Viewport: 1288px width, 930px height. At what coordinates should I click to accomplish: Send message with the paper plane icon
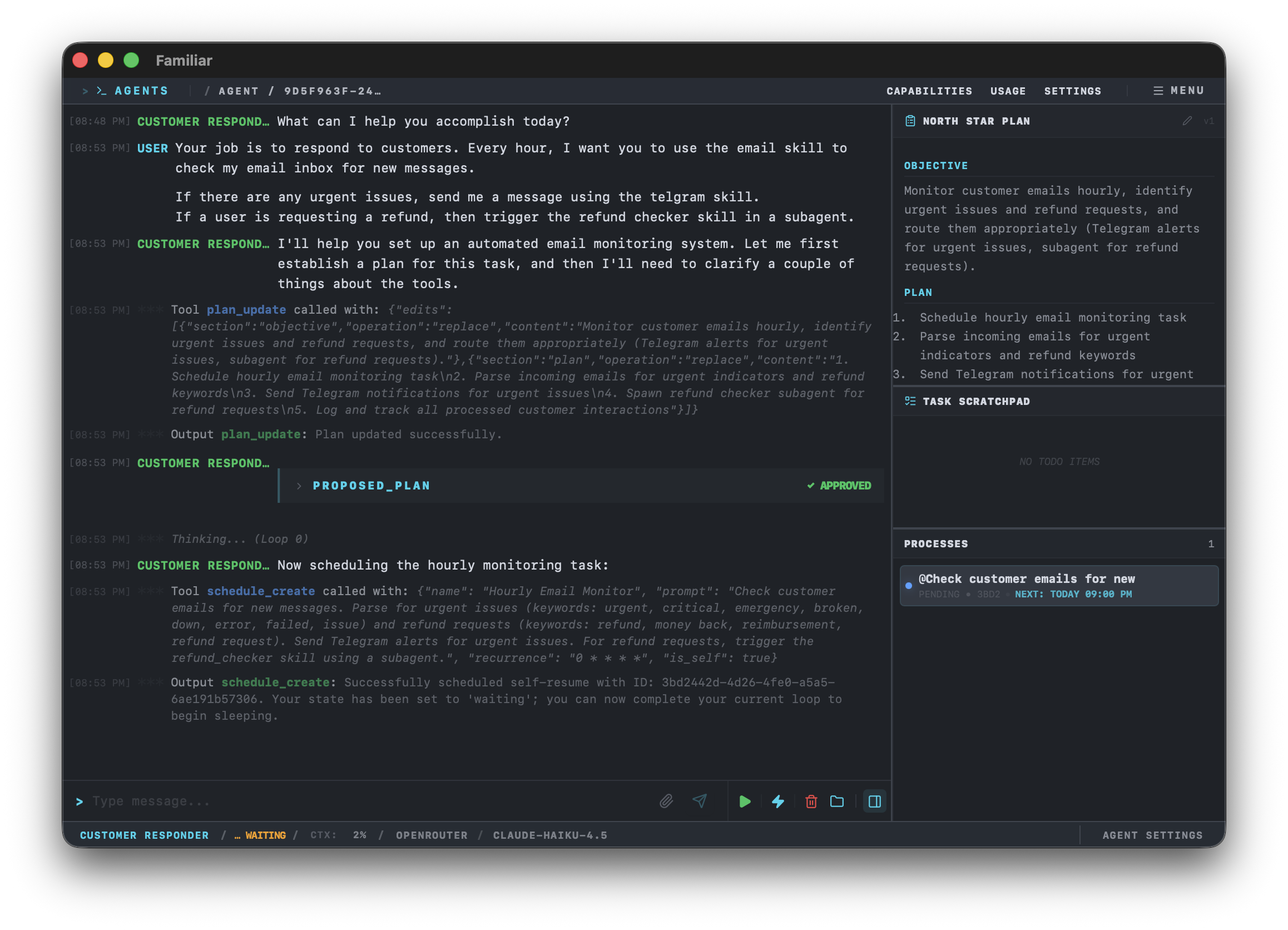(700, 801)
